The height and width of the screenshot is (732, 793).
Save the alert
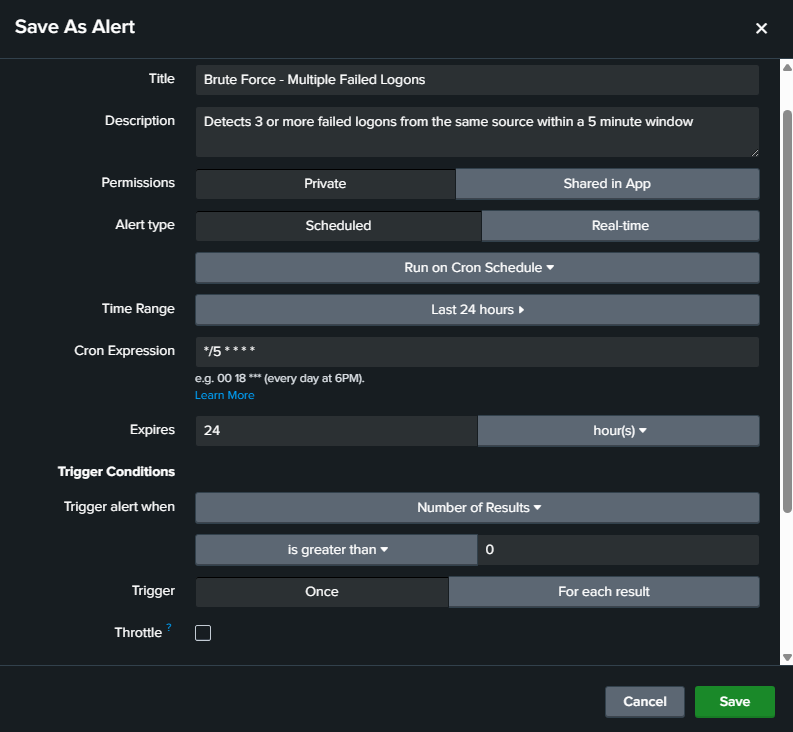point(734,702)
